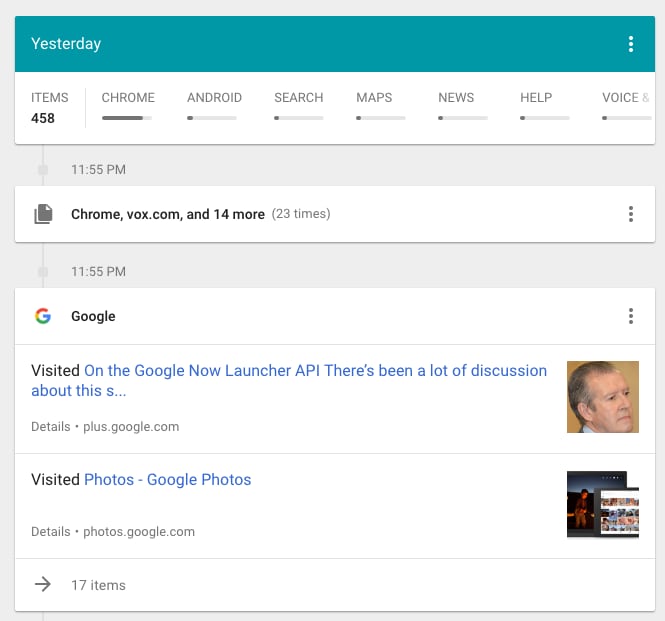
Task: Select the Chrome activity filter
Action: pyautogui.click(x=128, y=106)
